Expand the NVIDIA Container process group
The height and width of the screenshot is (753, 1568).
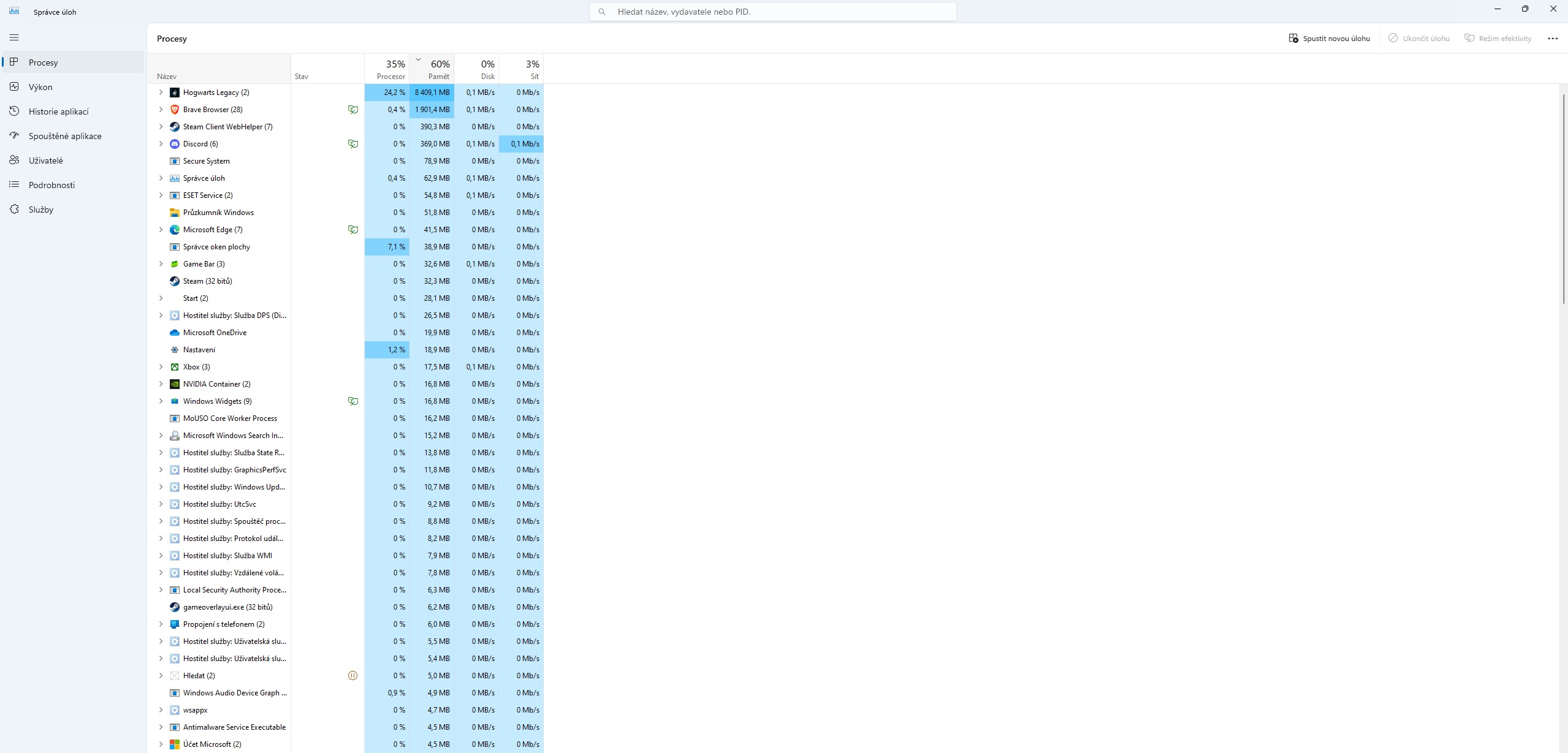point(161,384)
